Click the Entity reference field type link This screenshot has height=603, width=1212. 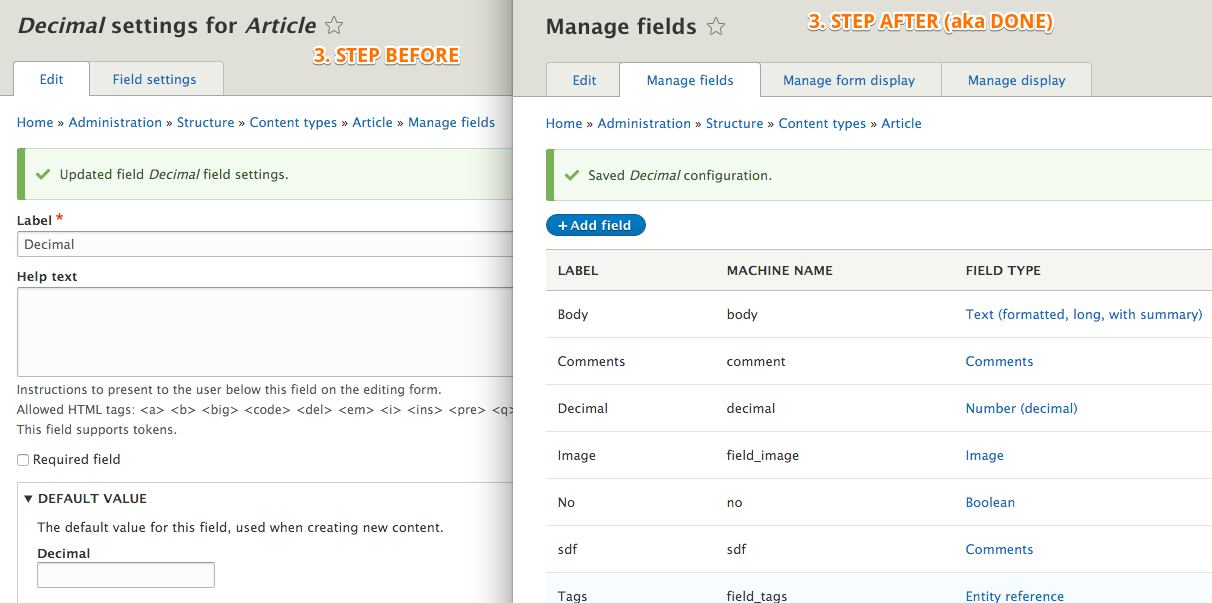[x=1014, y=596]
